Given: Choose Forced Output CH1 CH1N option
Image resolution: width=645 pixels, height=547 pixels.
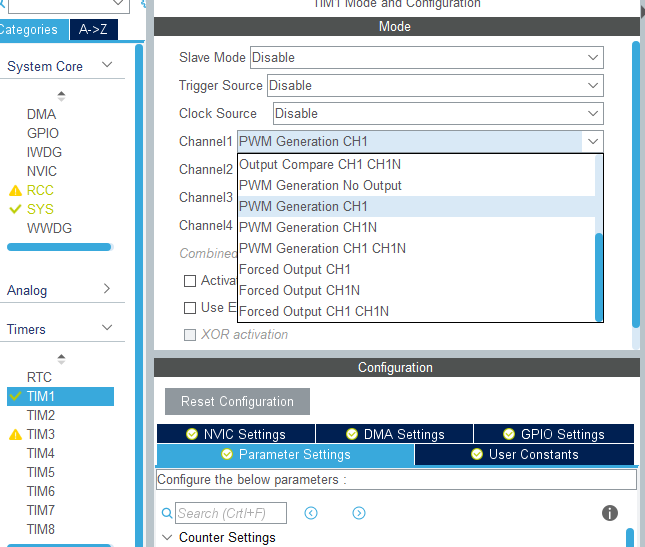Looking at the screenshot, I should pyautogui.click(x=417, y=311).
